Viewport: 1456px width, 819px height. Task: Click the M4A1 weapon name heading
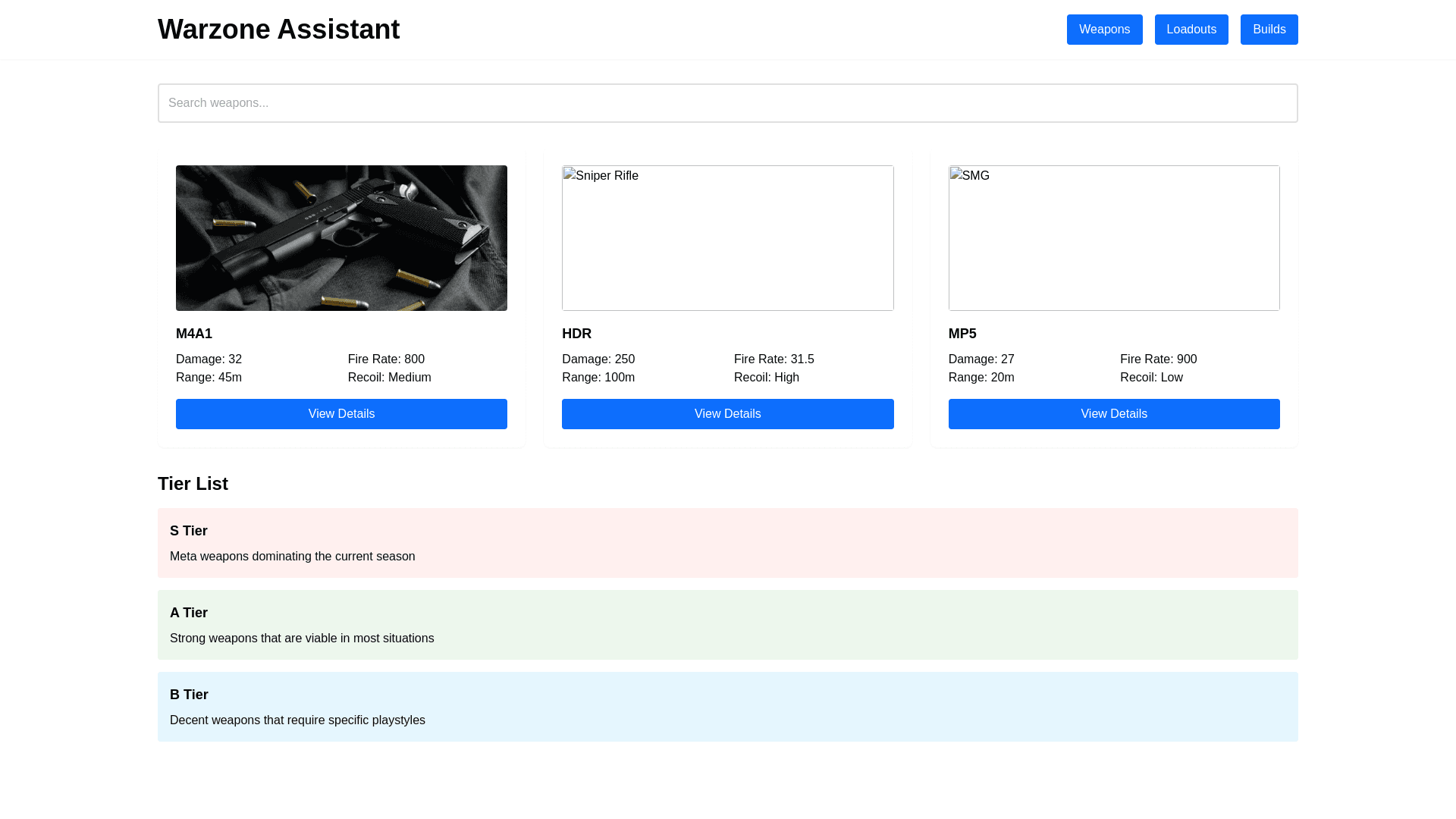coord(194,334)
